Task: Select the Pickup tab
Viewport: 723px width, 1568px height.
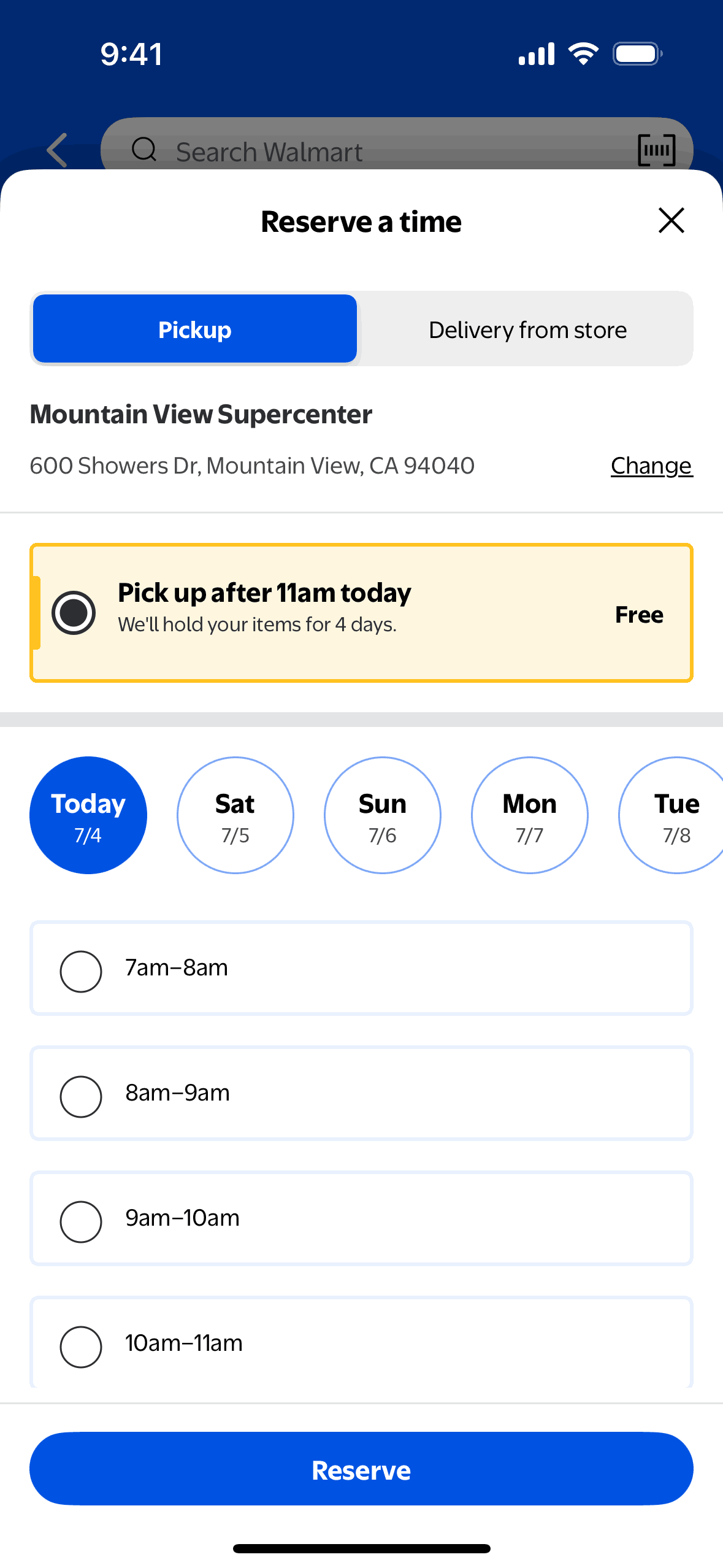Action: (195, 329)
